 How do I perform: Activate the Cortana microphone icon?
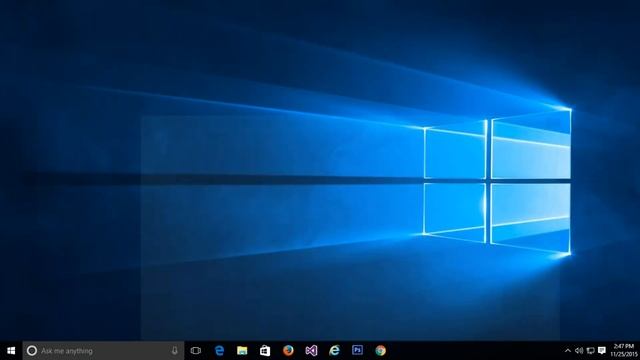[x=175, y=351]
